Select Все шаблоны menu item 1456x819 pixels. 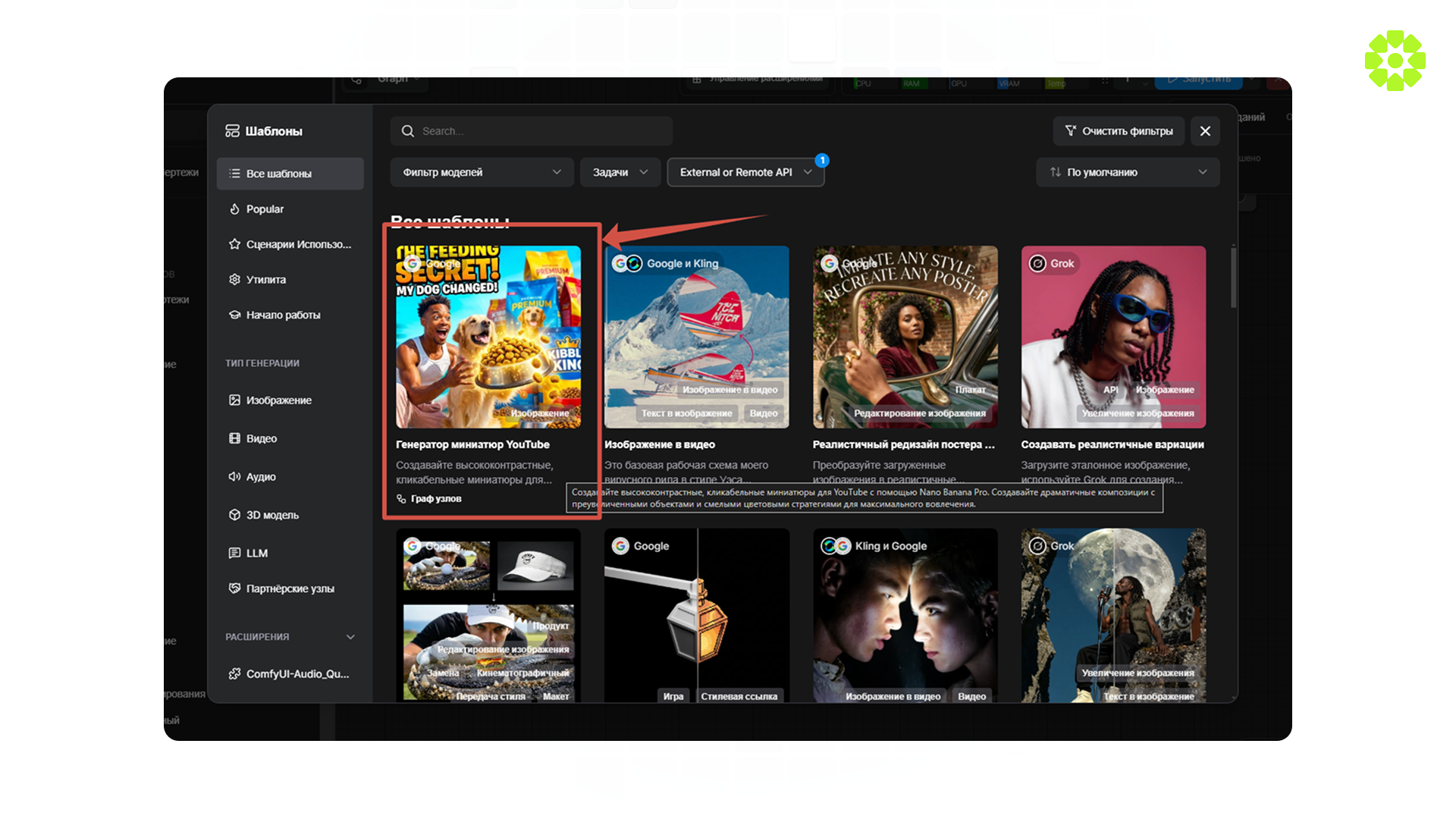[278, 174]
